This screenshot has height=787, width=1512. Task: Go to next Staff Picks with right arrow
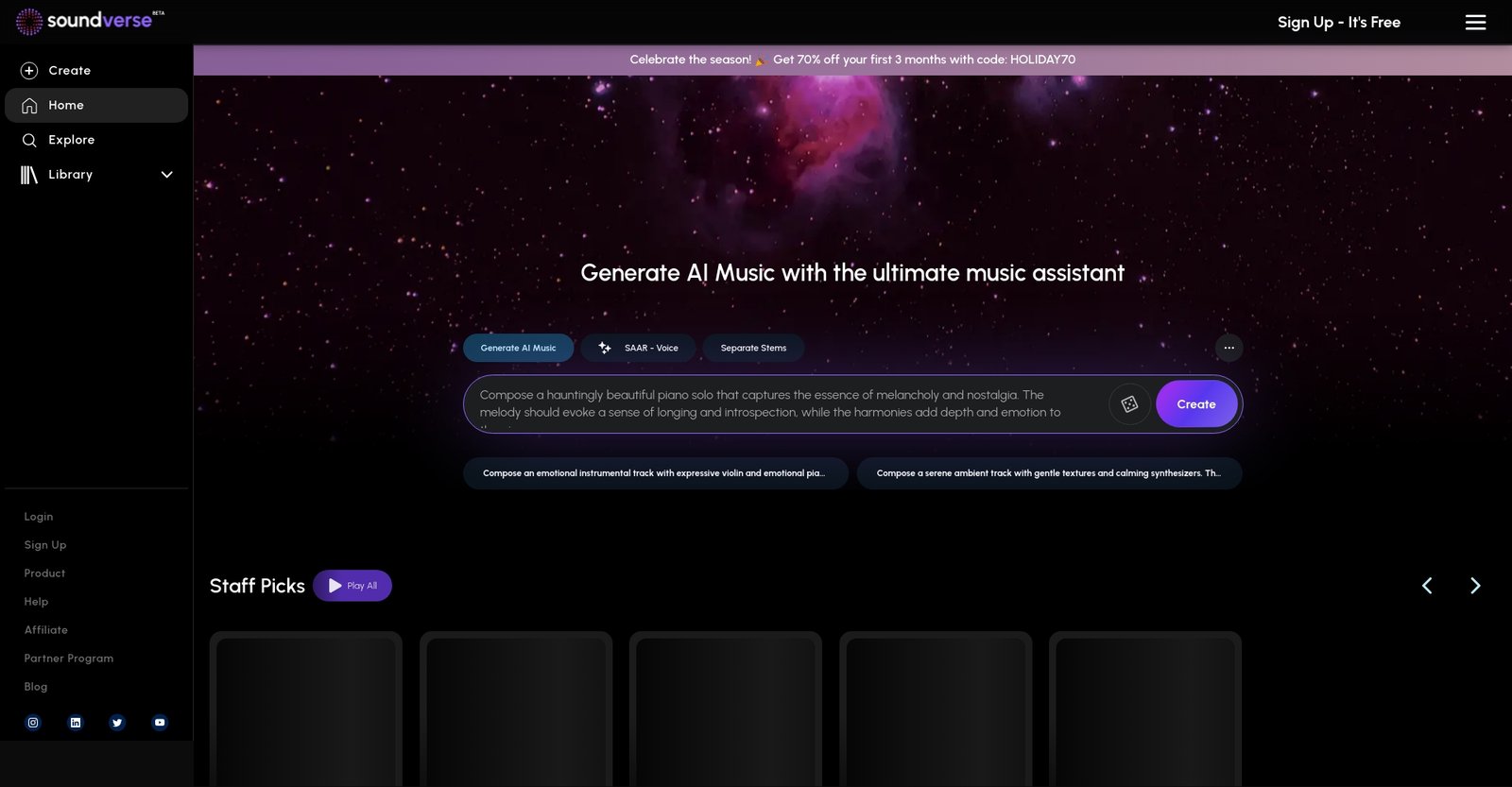click(1475, 586)
